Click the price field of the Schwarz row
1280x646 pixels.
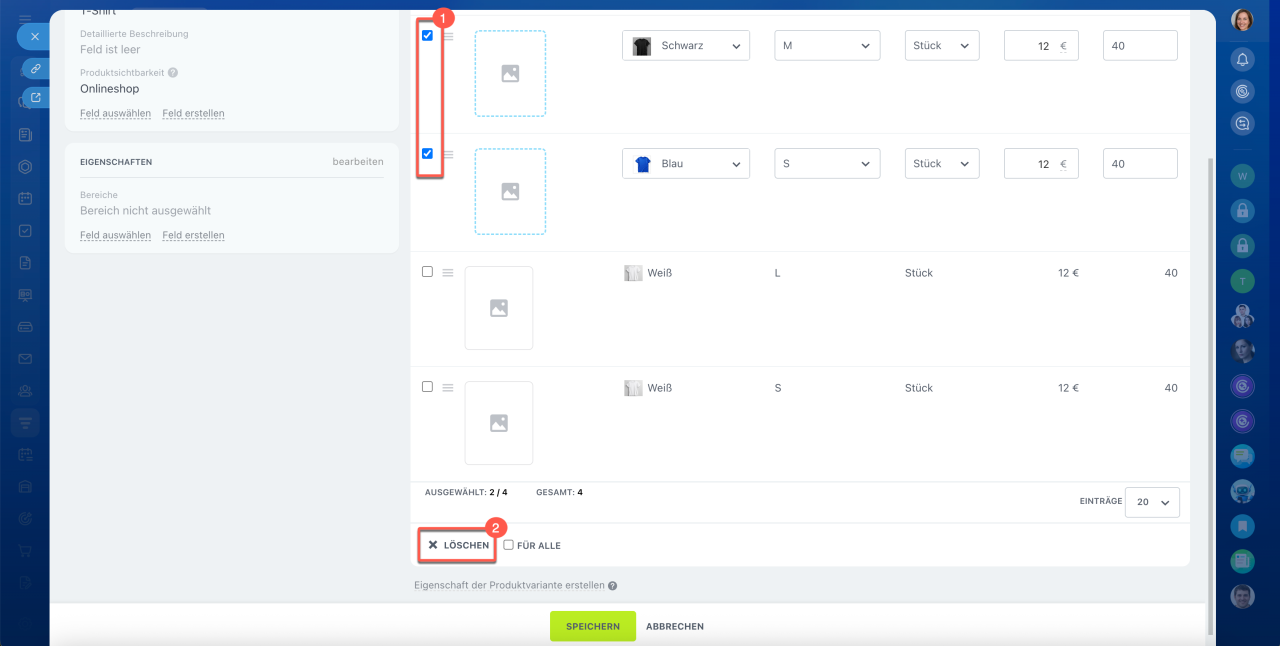tap(1041, 46)
